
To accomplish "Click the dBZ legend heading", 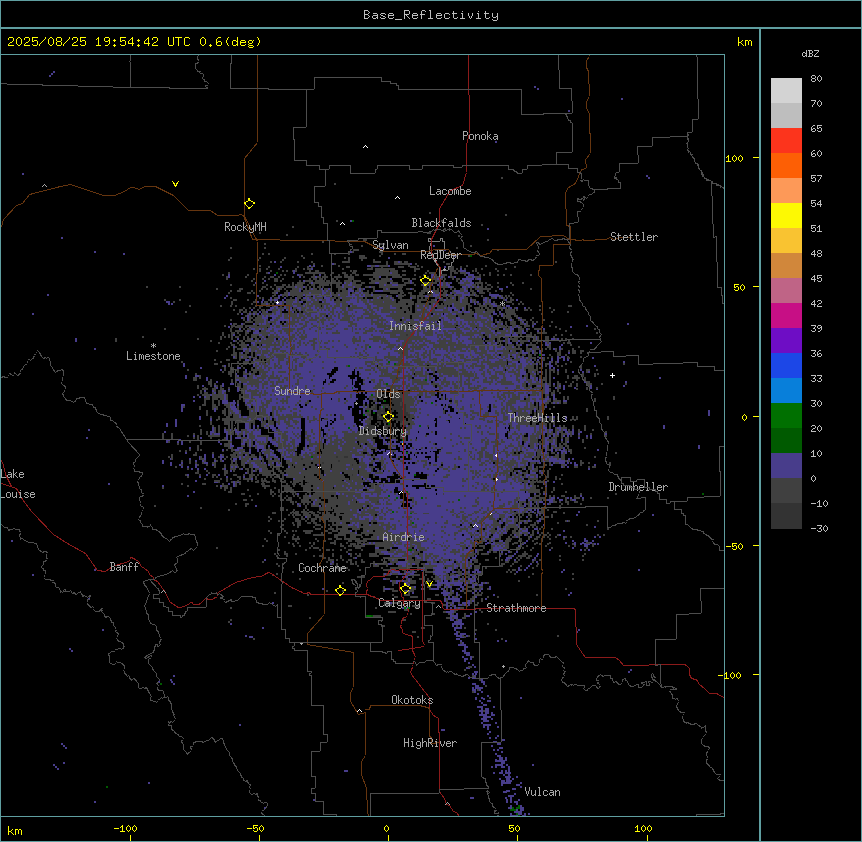I will [810, 53].
